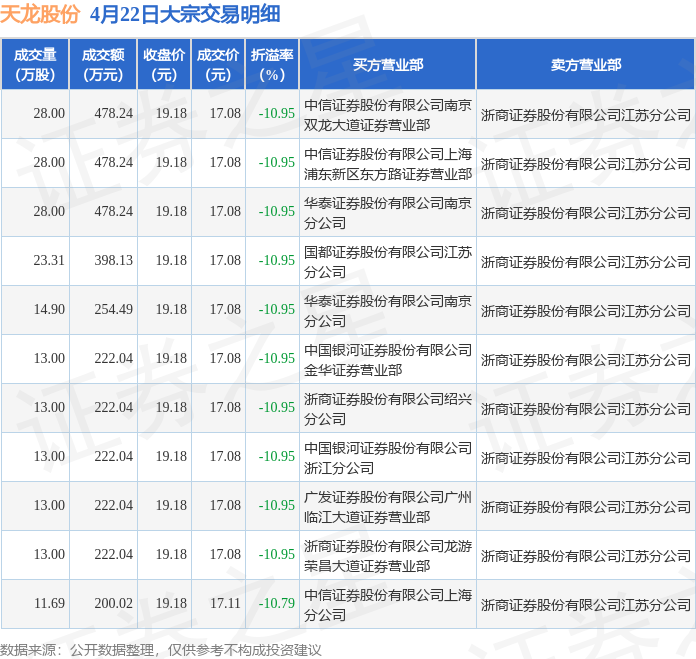Click -10.95 in the 广州临江大道 row
Viewport: 696px width, 659px height.
tap(277, 505)
